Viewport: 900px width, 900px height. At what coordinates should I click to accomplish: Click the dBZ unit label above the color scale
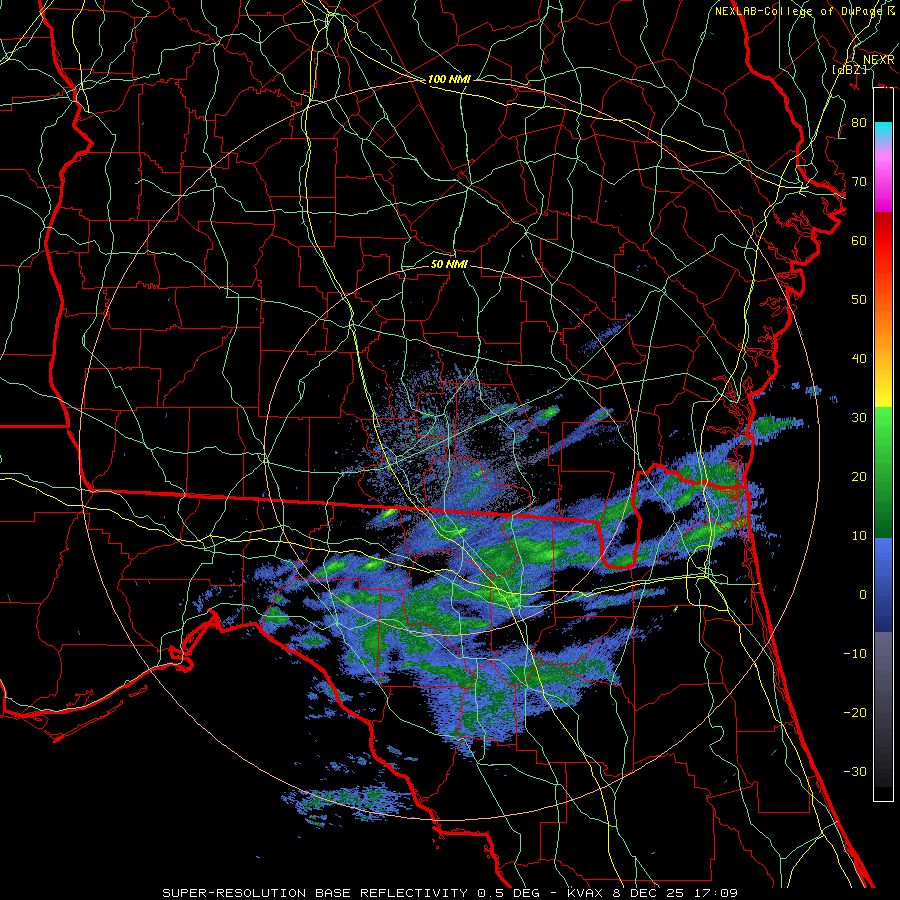tap(850, 70)
